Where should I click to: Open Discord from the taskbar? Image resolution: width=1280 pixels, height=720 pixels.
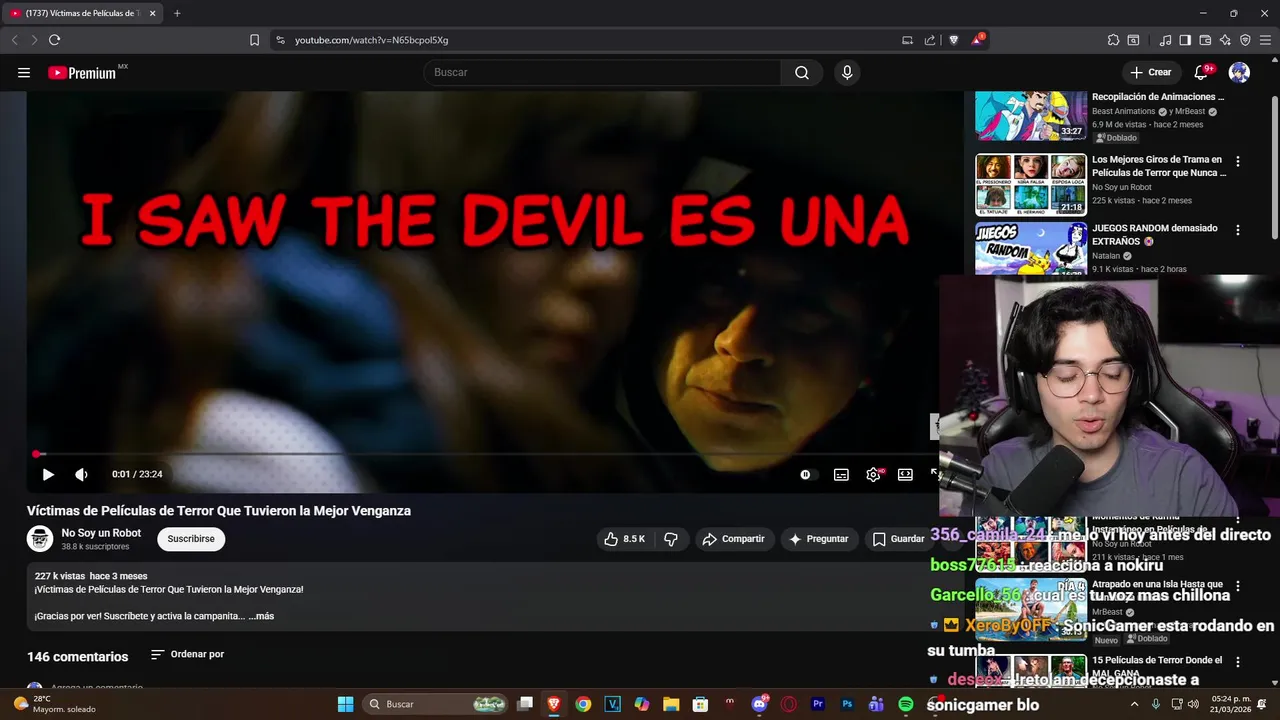click(x=760, y=704)
